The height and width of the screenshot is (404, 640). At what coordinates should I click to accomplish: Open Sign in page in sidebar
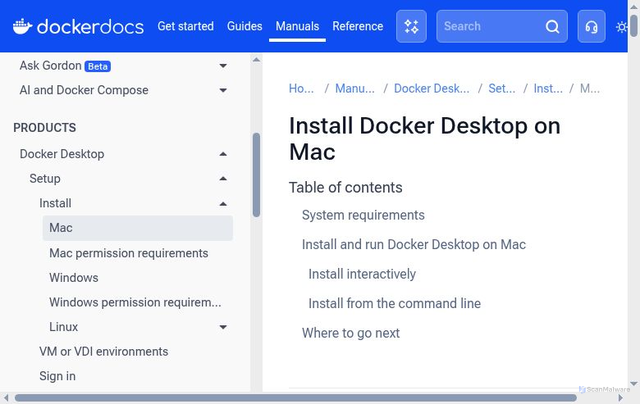pyautogui.click(x=58, y=376)
